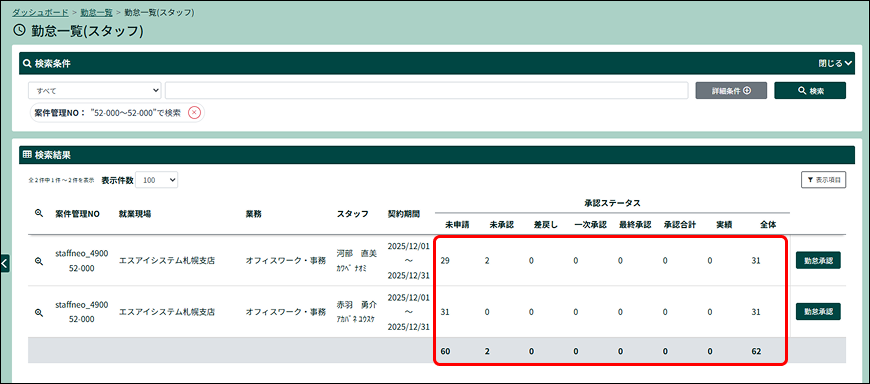870x384 pixels.
Task: Click the grid icon in 検索結果 header
Action: (x=27, y=154)
